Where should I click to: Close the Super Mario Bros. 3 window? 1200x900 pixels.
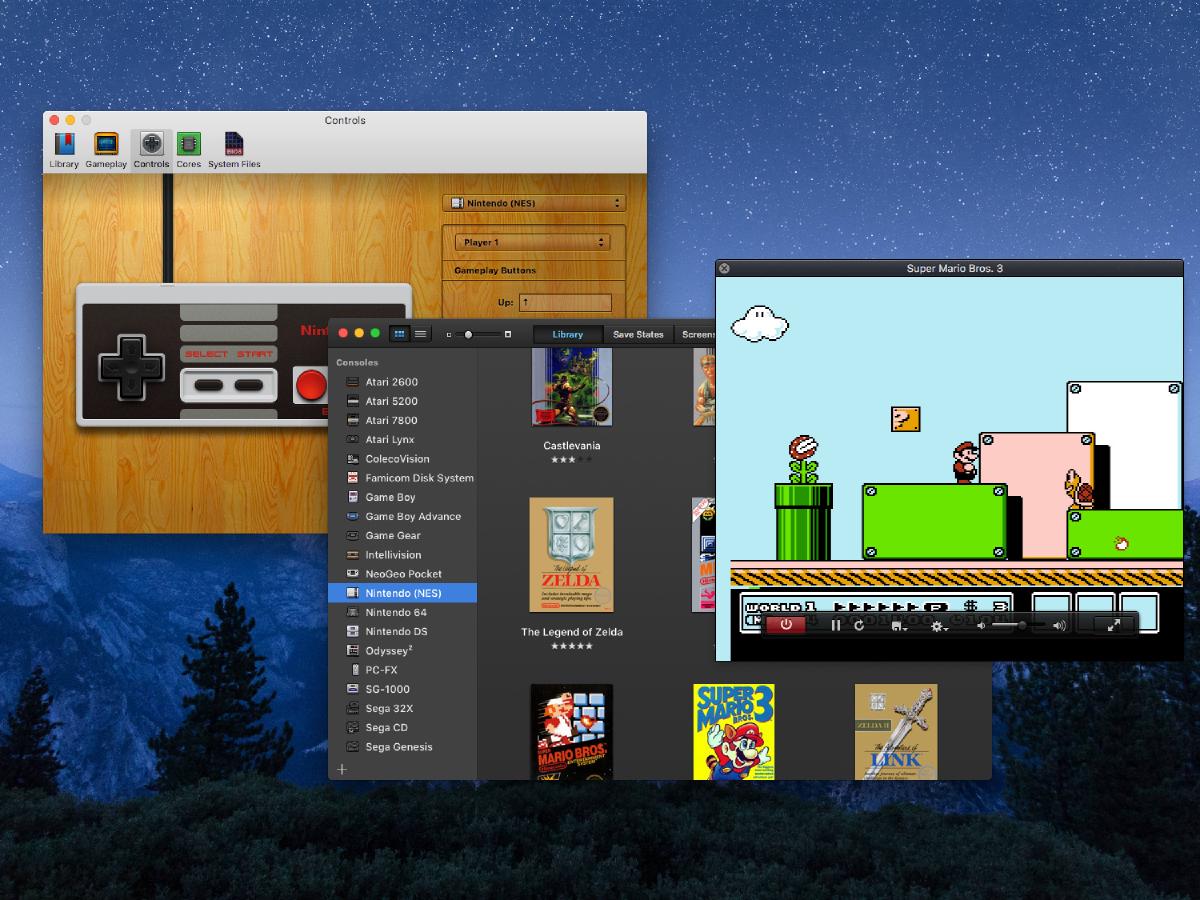pyautogui.click(x=725, y=268)
